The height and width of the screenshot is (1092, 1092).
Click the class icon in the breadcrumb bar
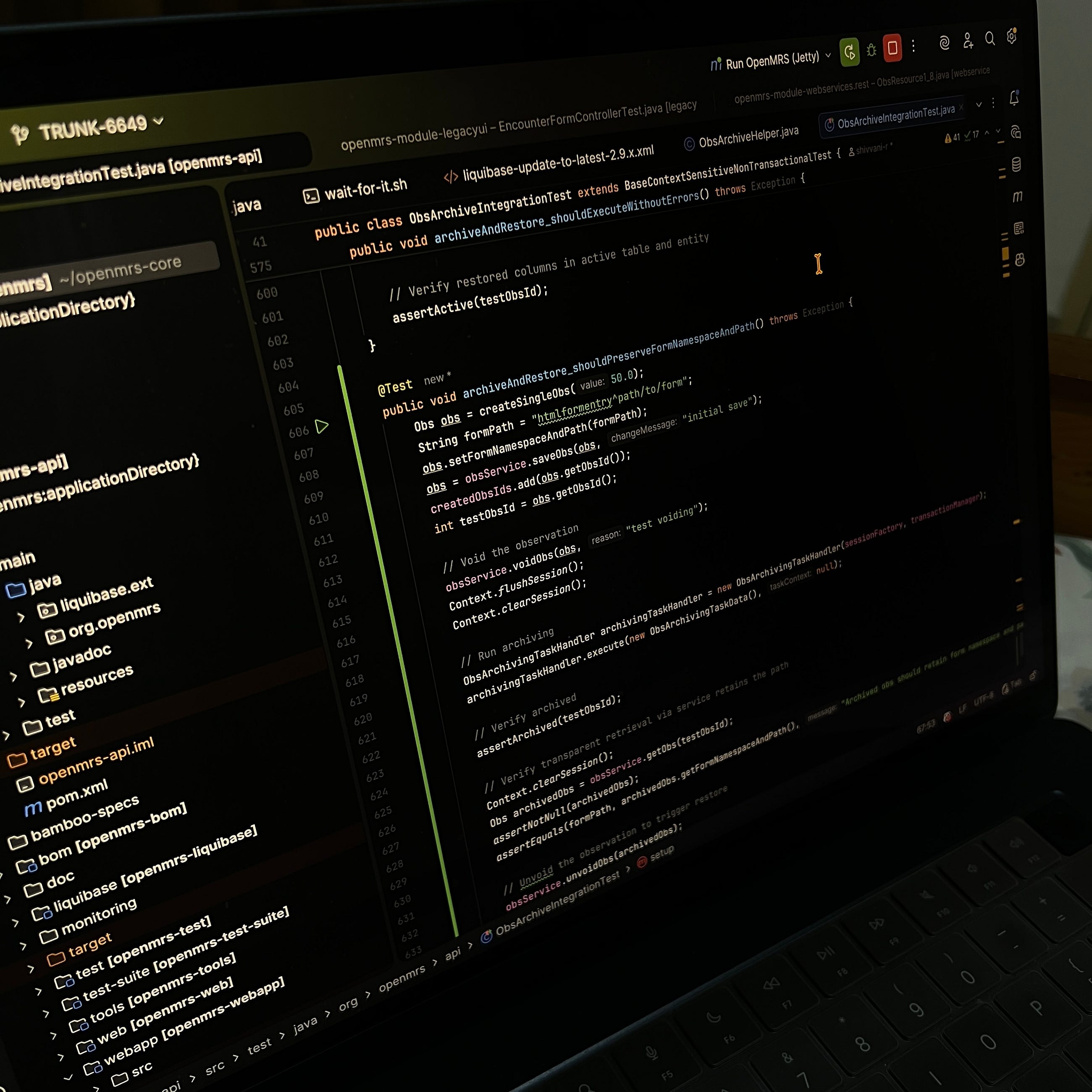click(x=486, y=937)
